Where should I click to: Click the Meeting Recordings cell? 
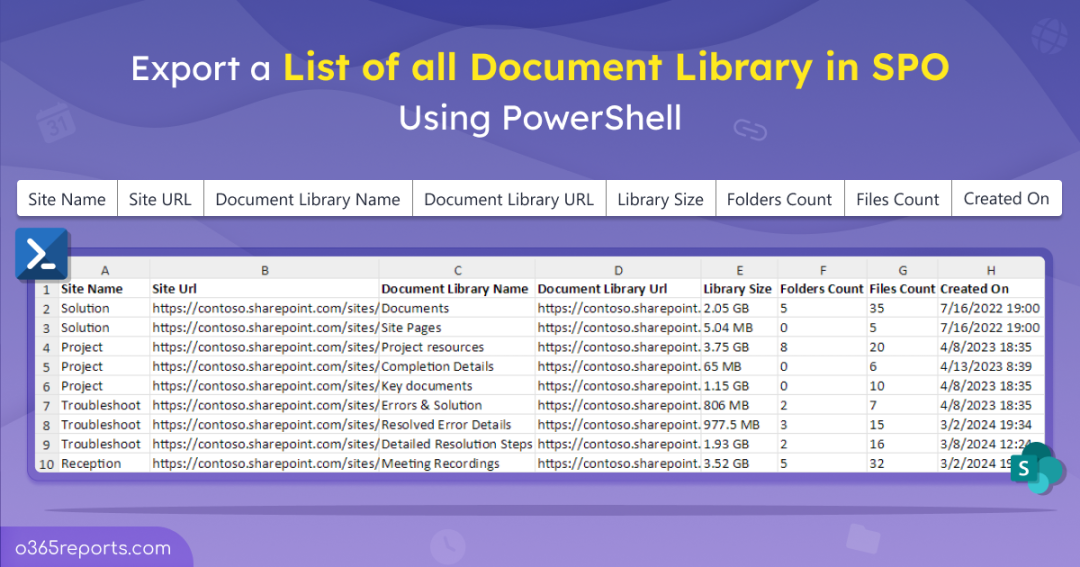click(441, 464)
